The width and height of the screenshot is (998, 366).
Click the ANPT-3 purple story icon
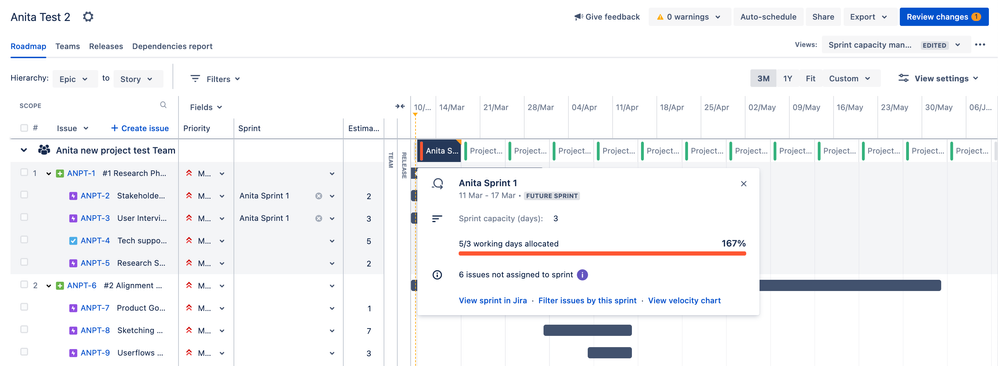73,218
